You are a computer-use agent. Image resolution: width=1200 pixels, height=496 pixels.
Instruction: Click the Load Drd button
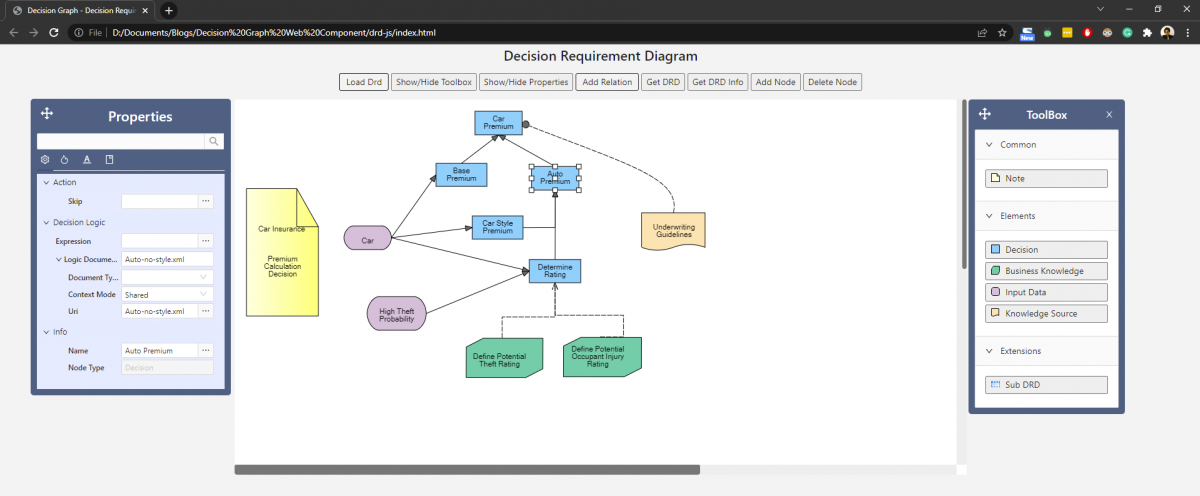point(364,82)
